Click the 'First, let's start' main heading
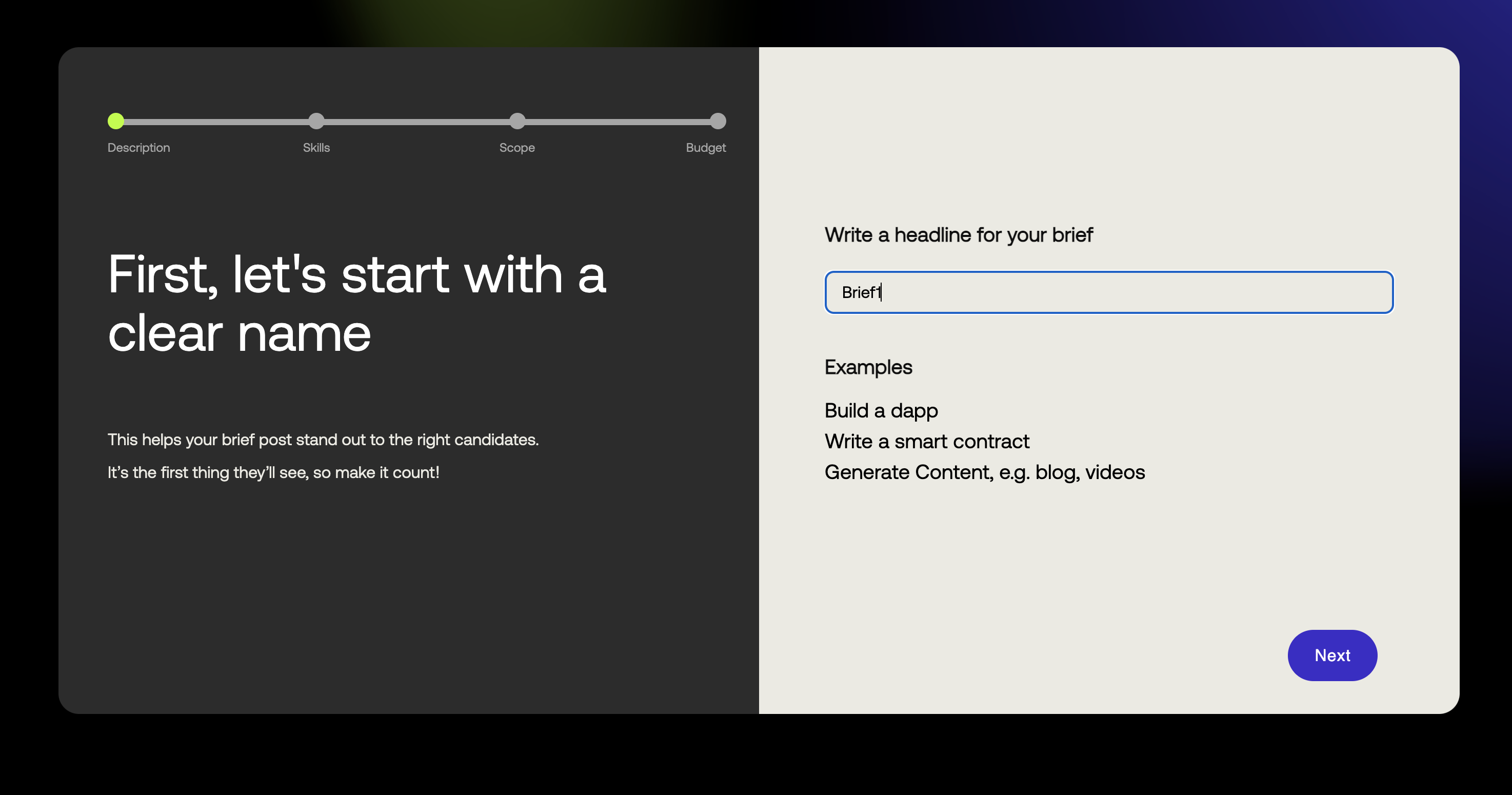This screenshot has width=1512, height=795. point(356,303)
